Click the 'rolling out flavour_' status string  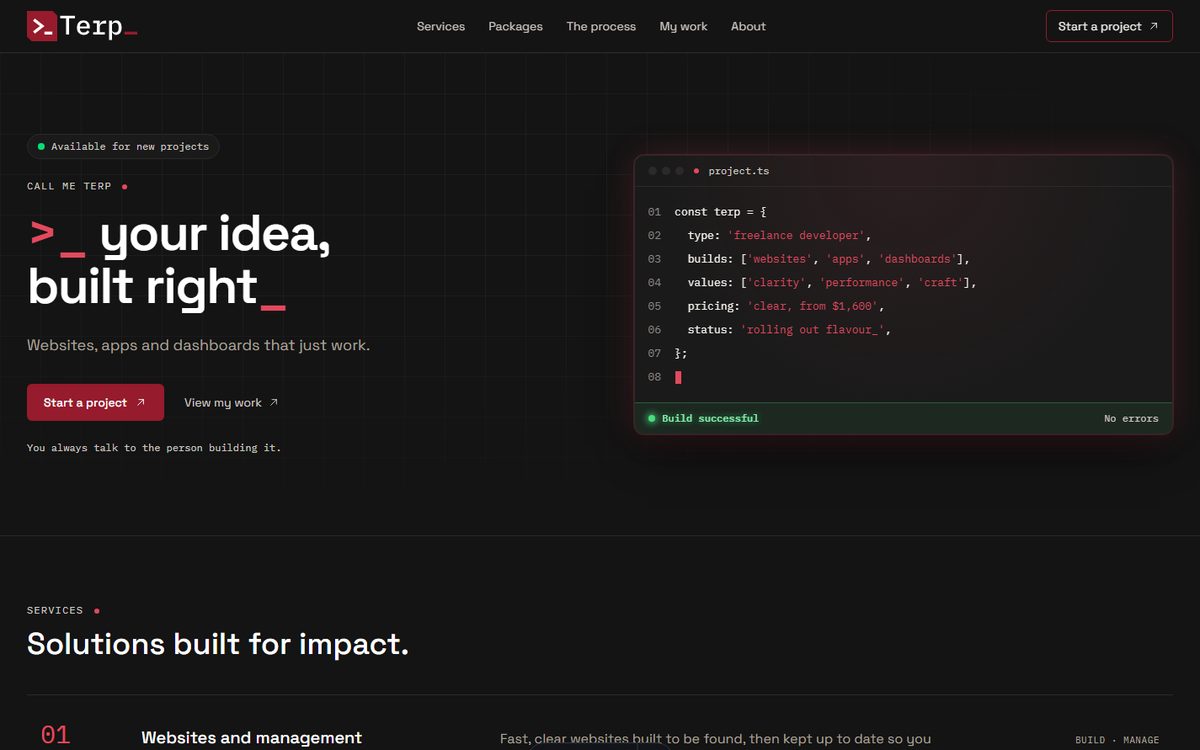point(812,329)
